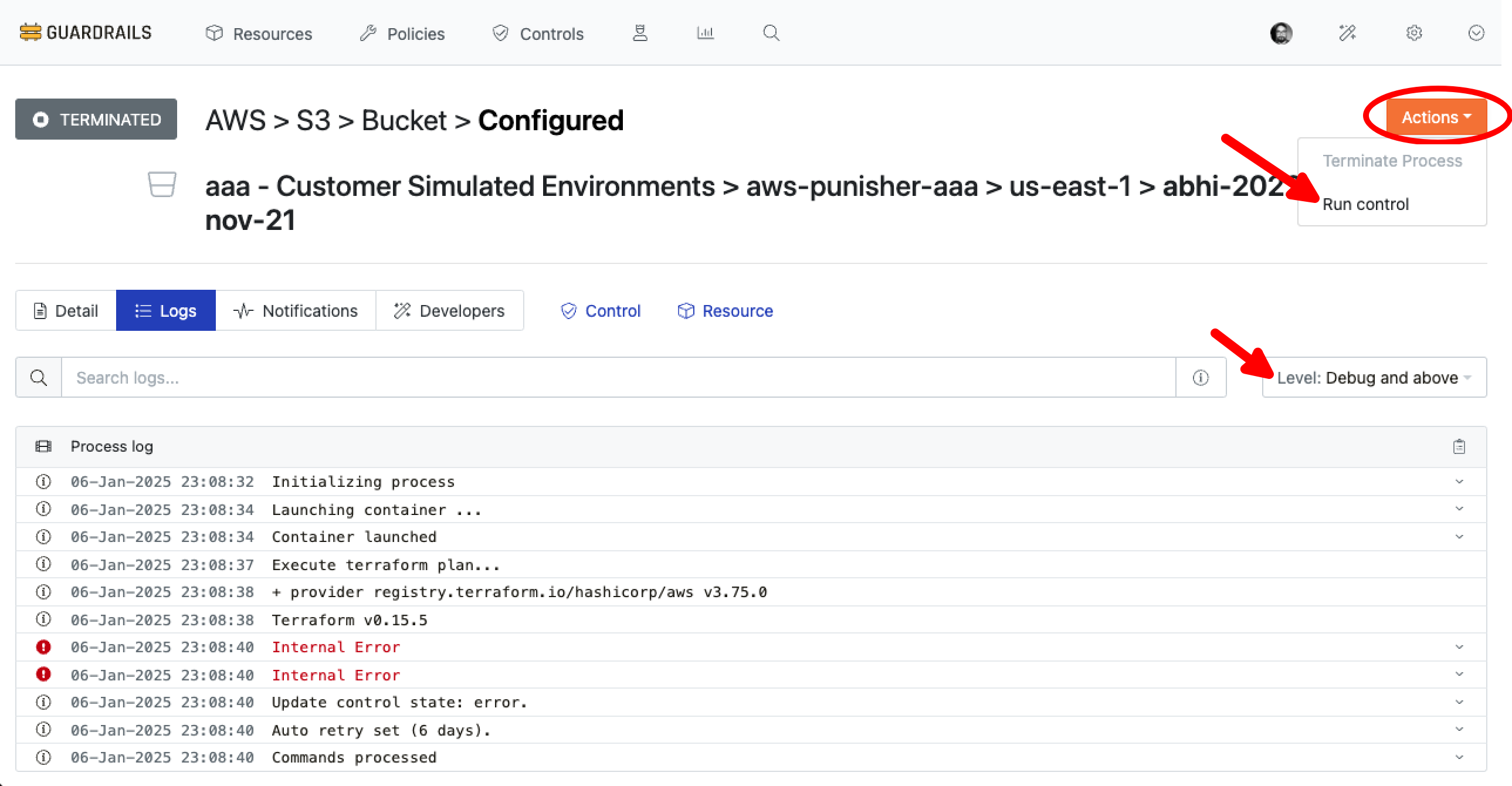Click the search magnifier in top navbar
The image size is (1512, 786).
pyautogui.click(x=771, y=33)
